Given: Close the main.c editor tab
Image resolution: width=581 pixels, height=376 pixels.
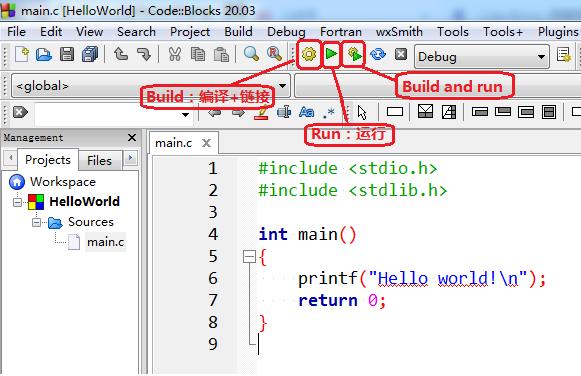Looking at the screenshot, I should (206, 143).
